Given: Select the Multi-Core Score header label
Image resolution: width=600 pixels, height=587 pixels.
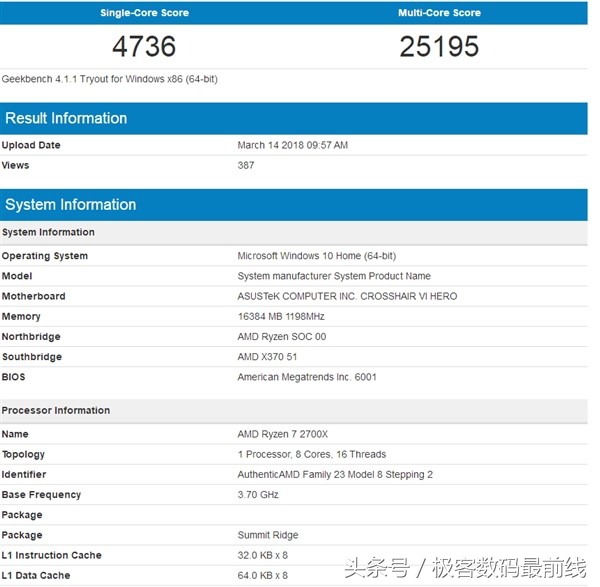Looking at the screenshot, I should pyautogui.click(x=439, y=13).
